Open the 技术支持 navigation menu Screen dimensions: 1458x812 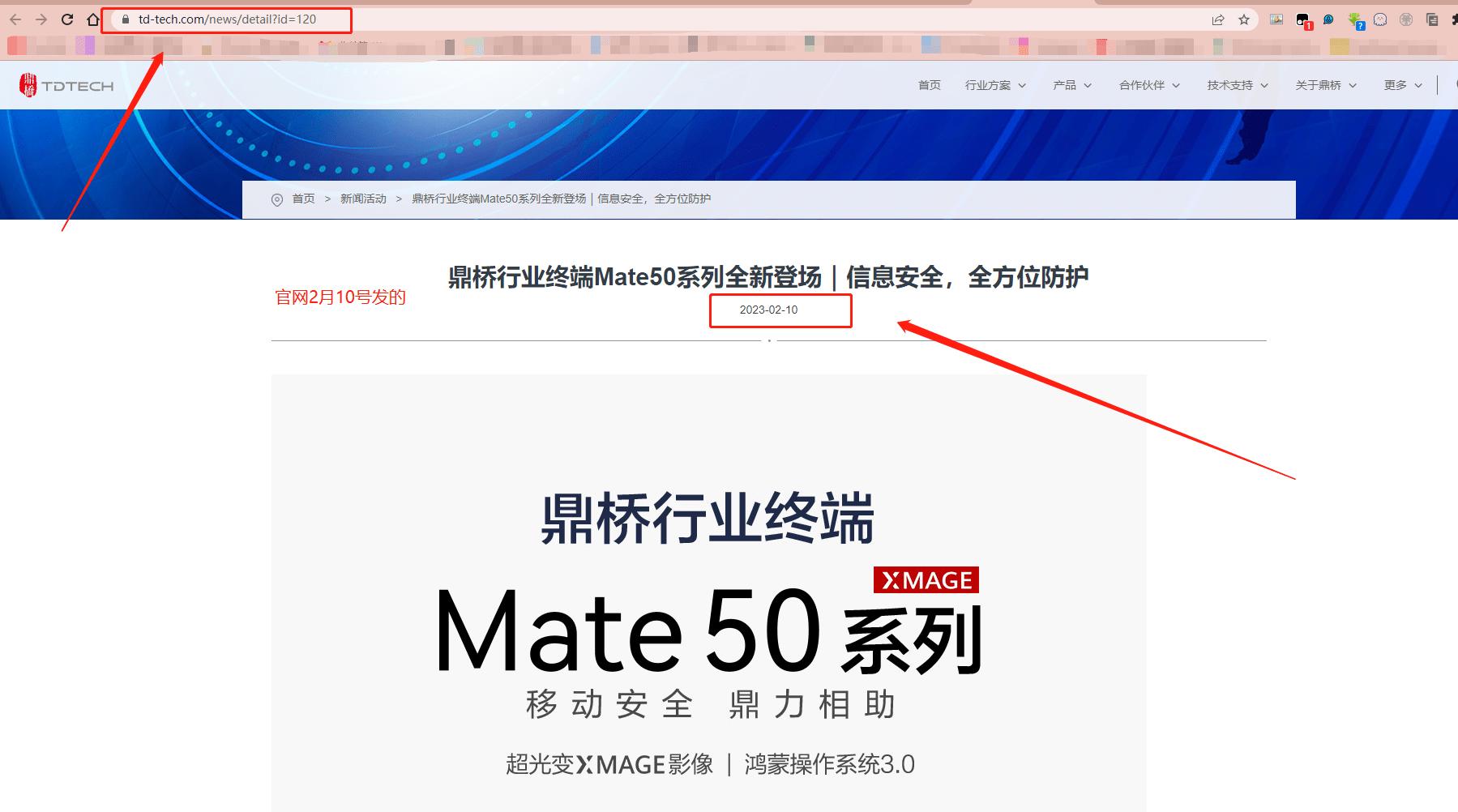click(x=1229, y=84)
